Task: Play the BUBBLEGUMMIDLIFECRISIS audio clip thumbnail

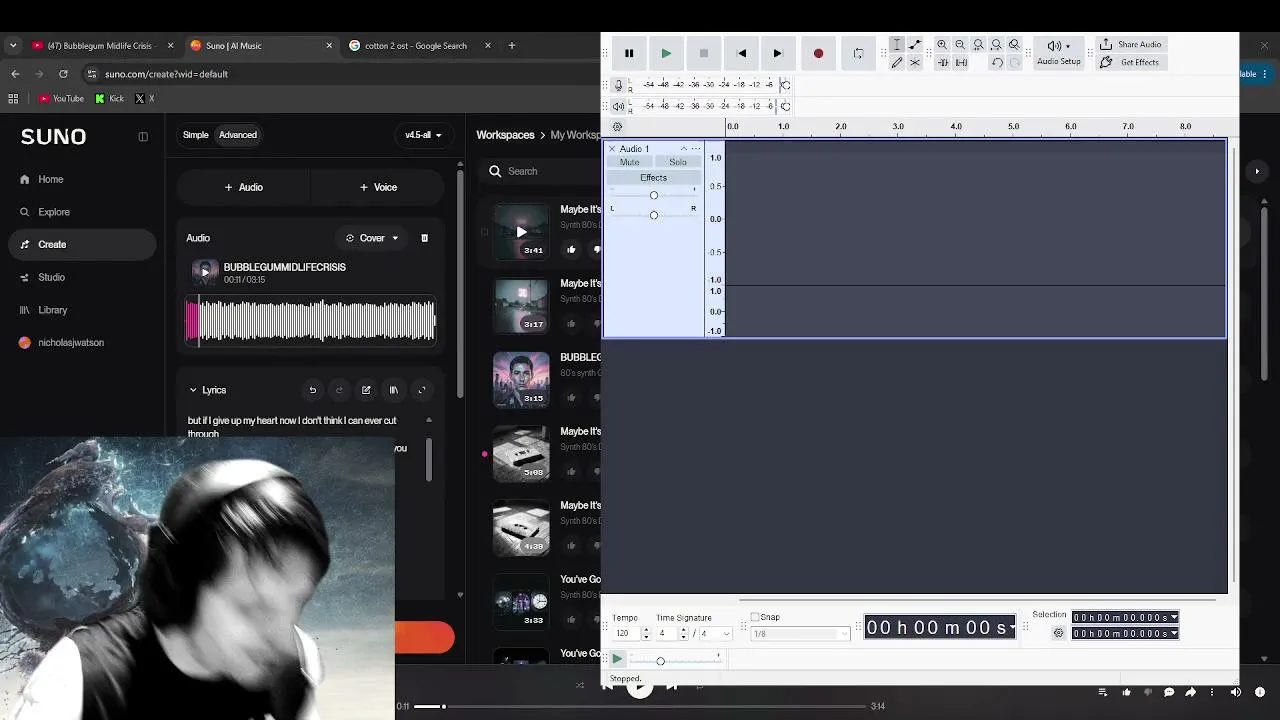Action: (x=205, y=272)
